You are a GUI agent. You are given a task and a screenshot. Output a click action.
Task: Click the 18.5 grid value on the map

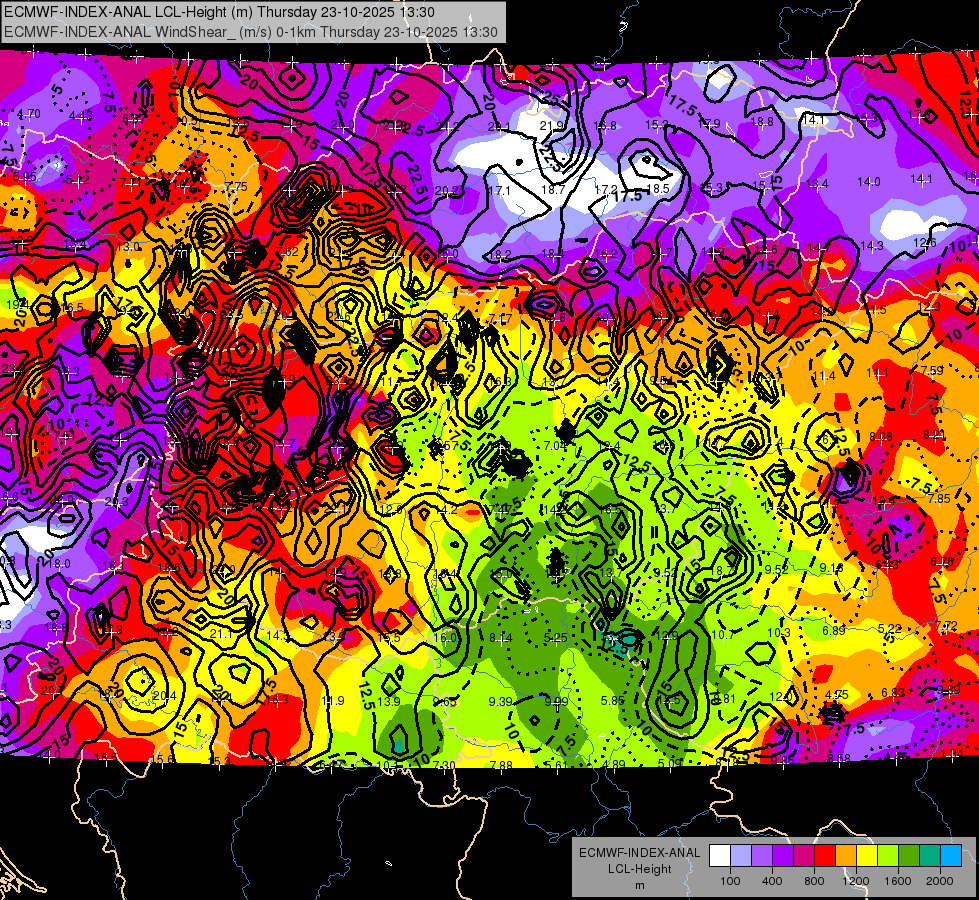[658, 189]
